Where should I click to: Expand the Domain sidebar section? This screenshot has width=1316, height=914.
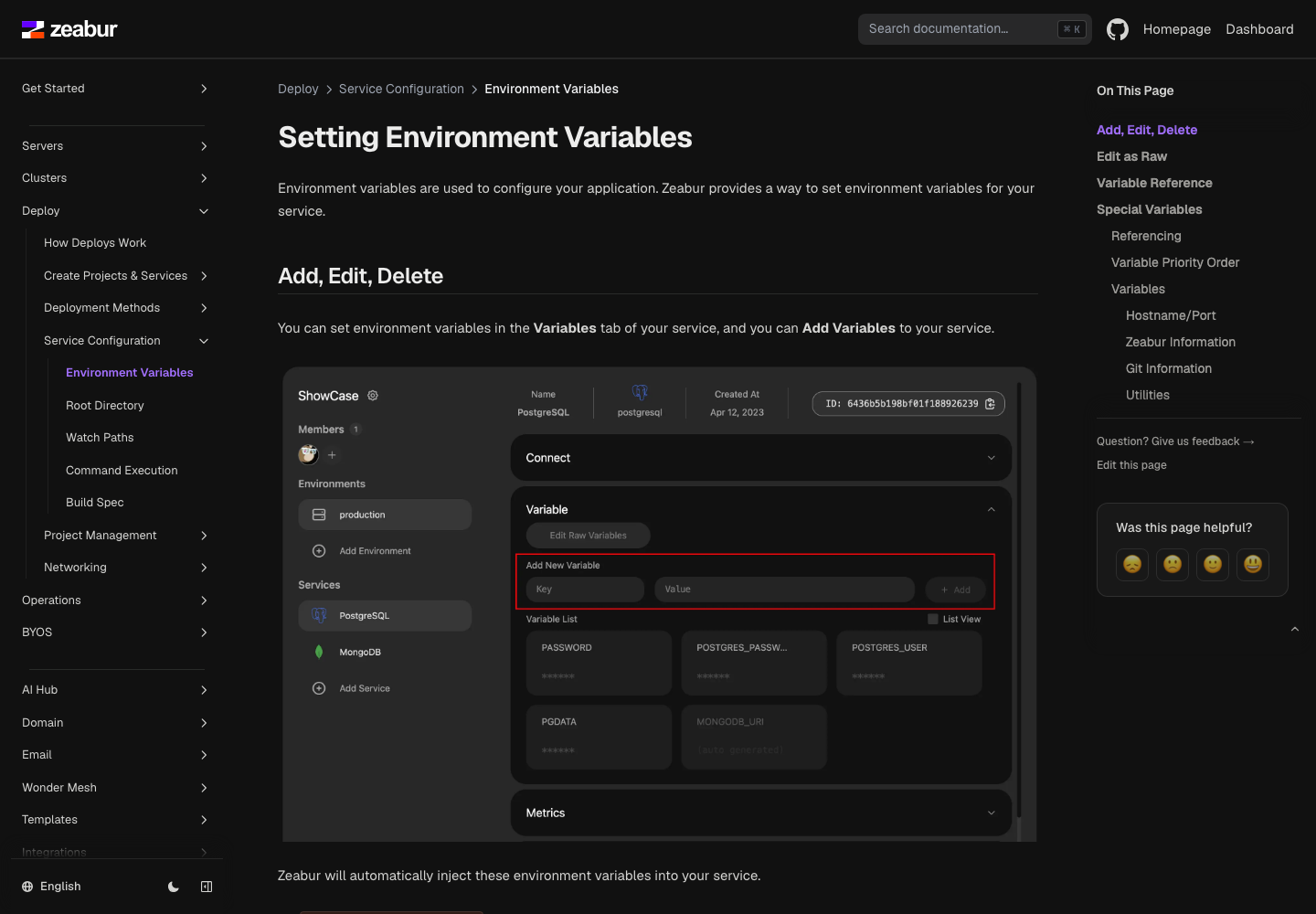coord(115,723)
